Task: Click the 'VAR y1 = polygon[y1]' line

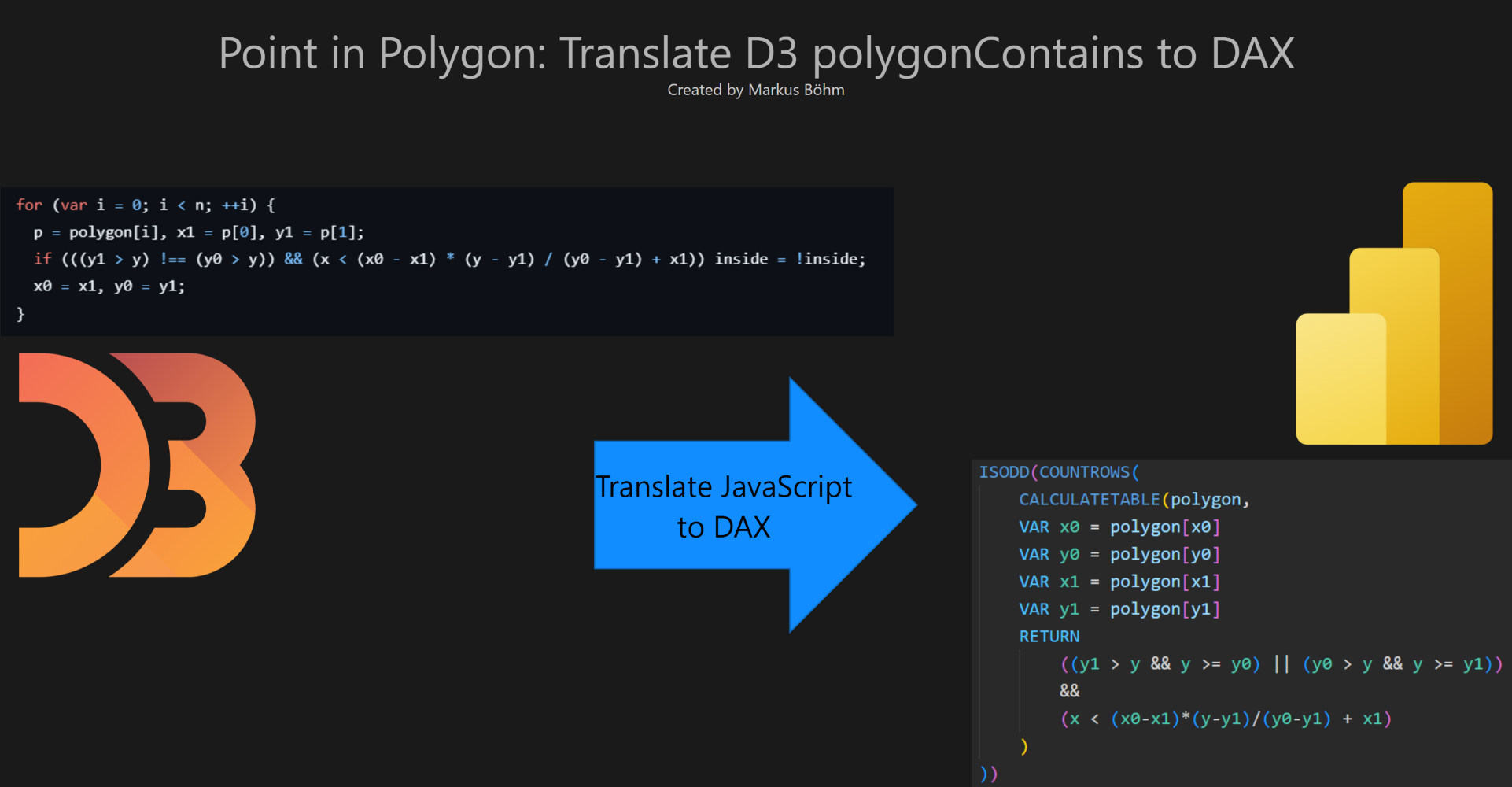Action: click(x=1119, y=609)
